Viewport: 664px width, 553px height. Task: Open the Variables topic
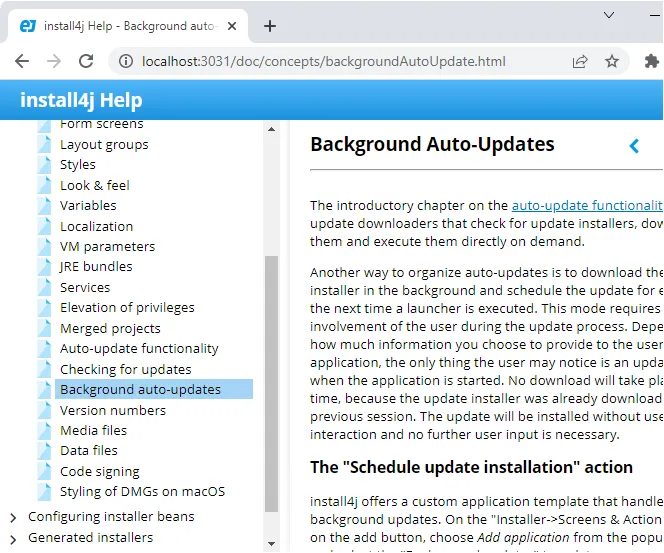tap(88, 205)
